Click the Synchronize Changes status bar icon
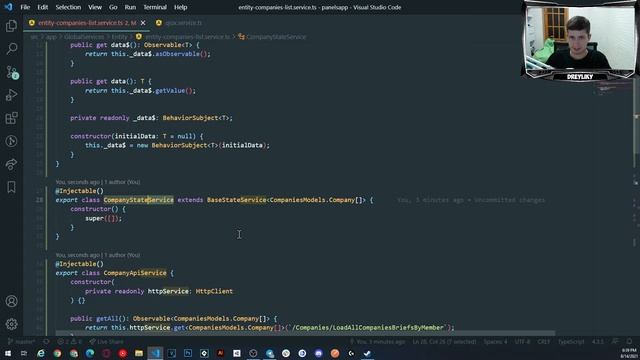The image size is (640, 360). 47,341
